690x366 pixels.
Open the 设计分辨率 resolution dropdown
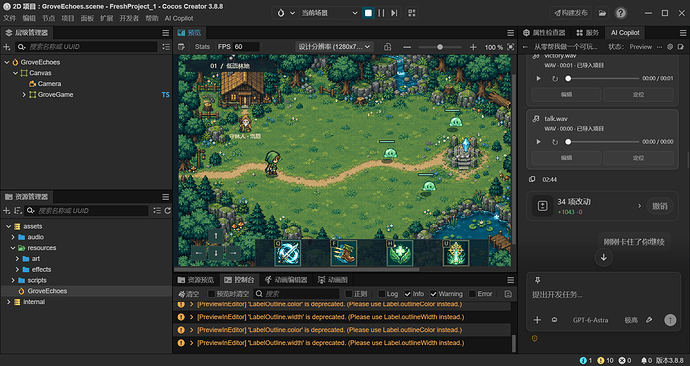pyautogui.click(x=334, y=47)
